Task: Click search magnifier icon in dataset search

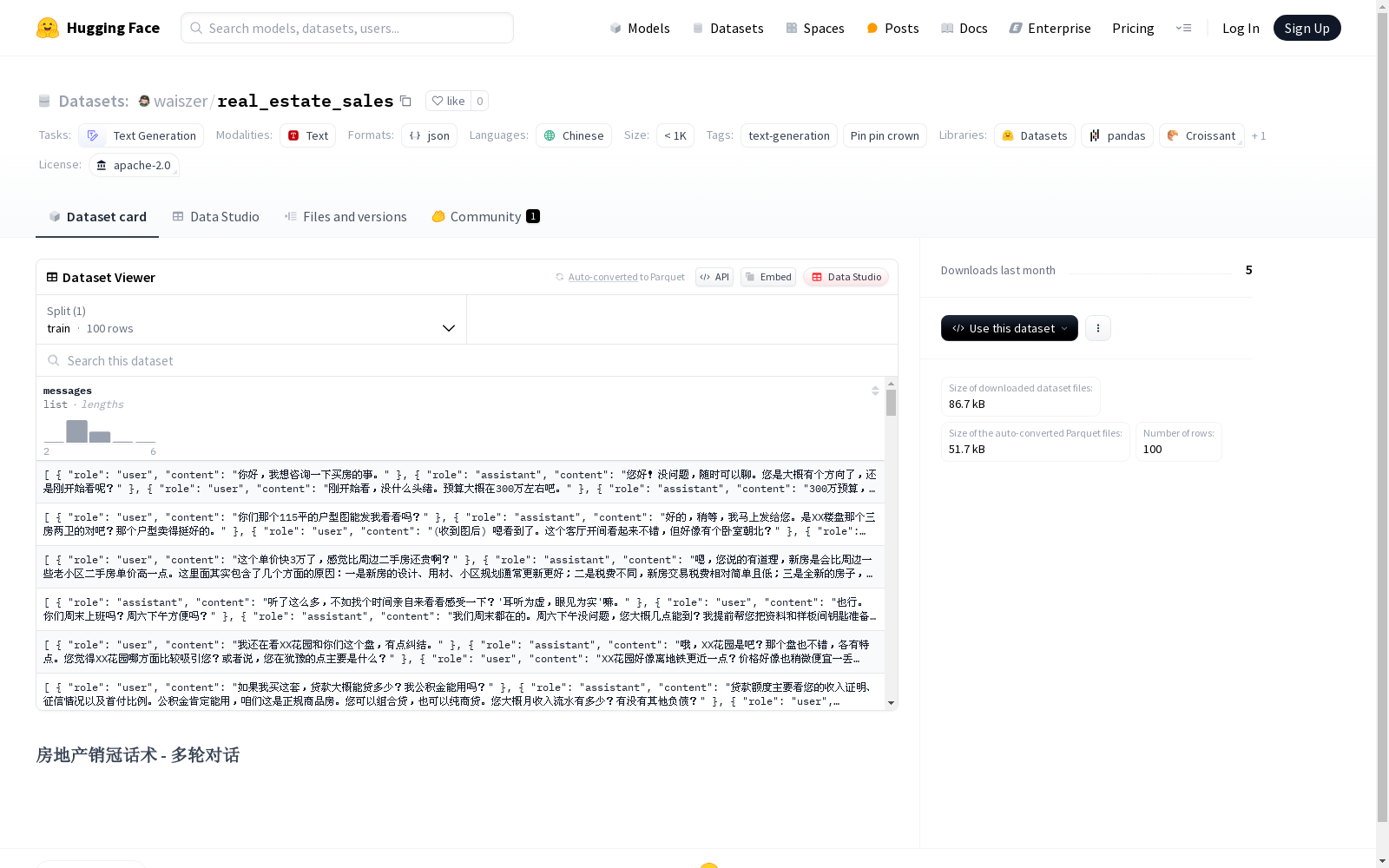Action: (54, 360)
